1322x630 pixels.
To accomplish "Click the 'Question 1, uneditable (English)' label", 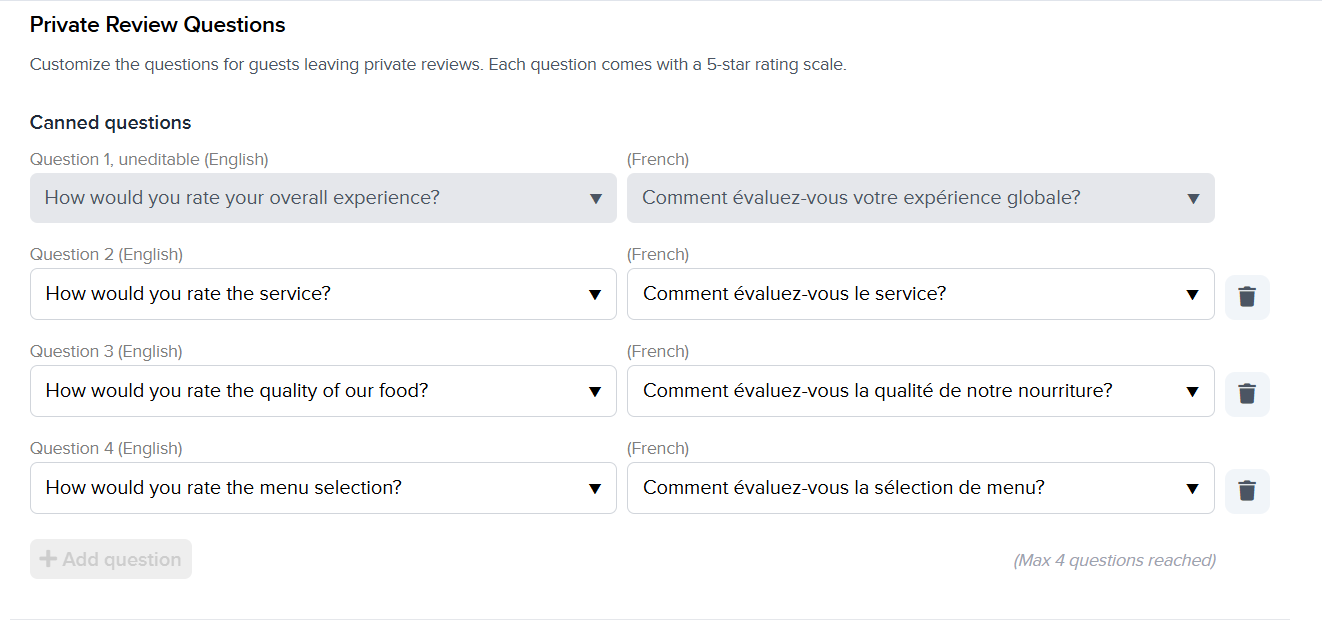I will coord(149,159).
